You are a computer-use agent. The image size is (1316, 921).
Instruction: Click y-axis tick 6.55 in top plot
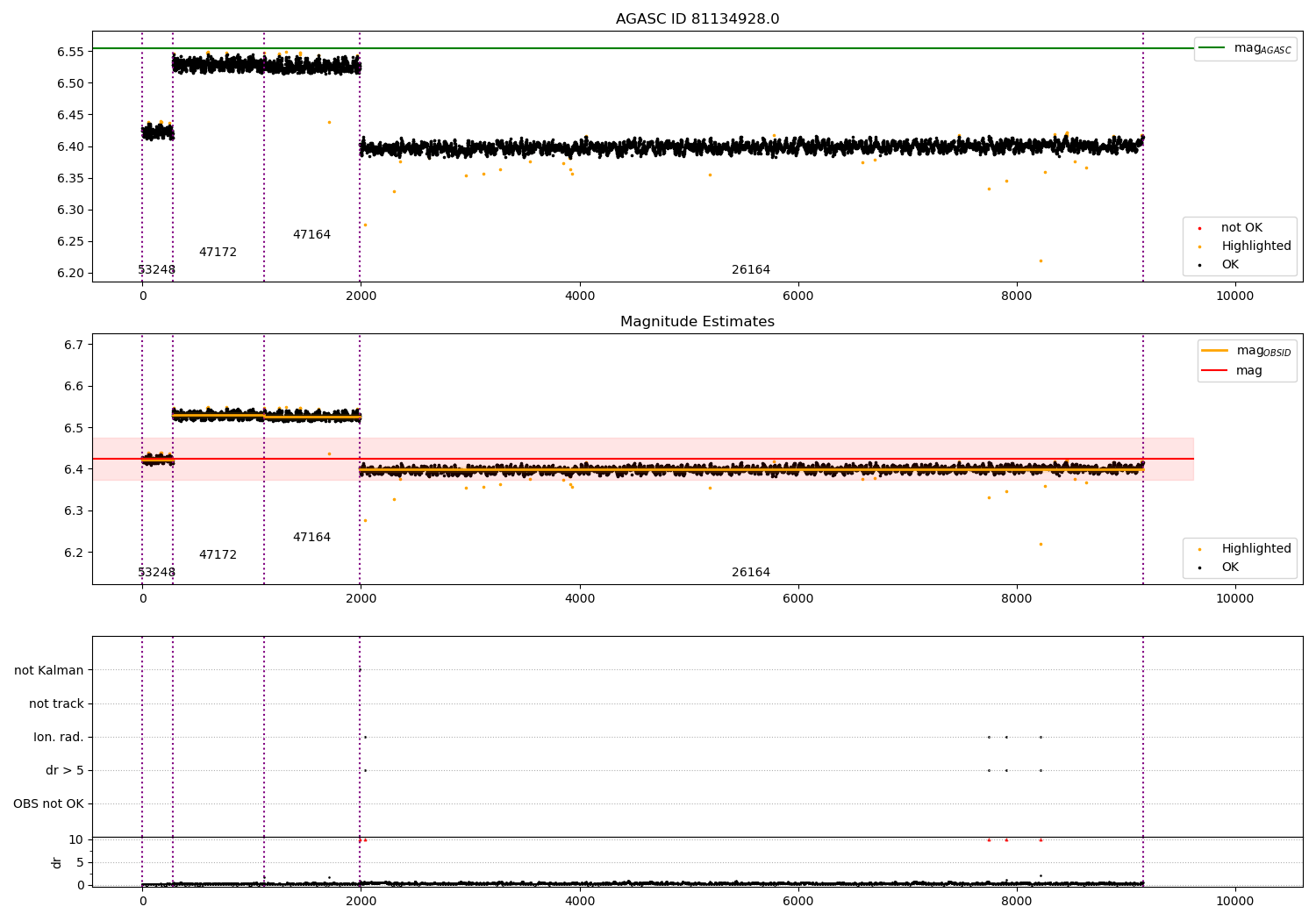point(70,52)
